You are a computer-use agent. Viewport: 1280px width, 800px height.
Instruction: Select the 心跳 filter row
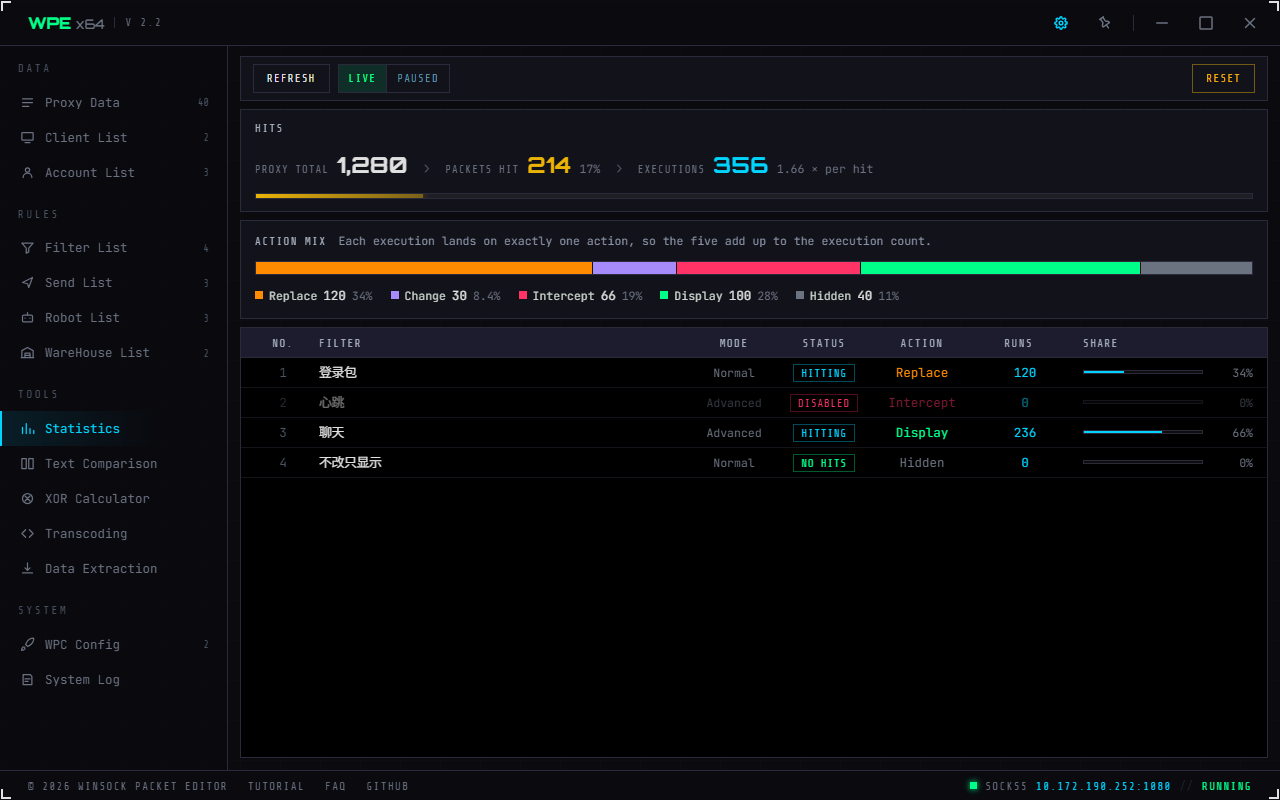pos(754,403)
